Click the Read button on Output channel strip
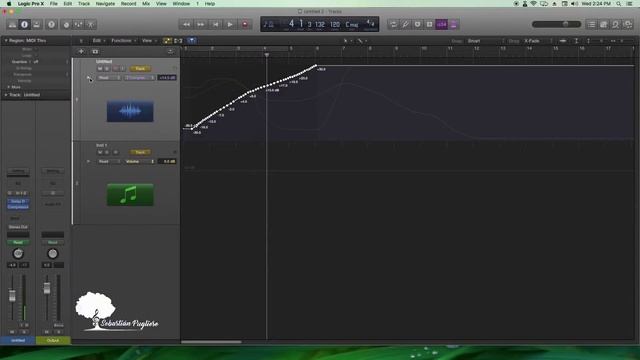The height and width of the screenshot is (360, 640). pyautogui.click(x=53, y=242)
